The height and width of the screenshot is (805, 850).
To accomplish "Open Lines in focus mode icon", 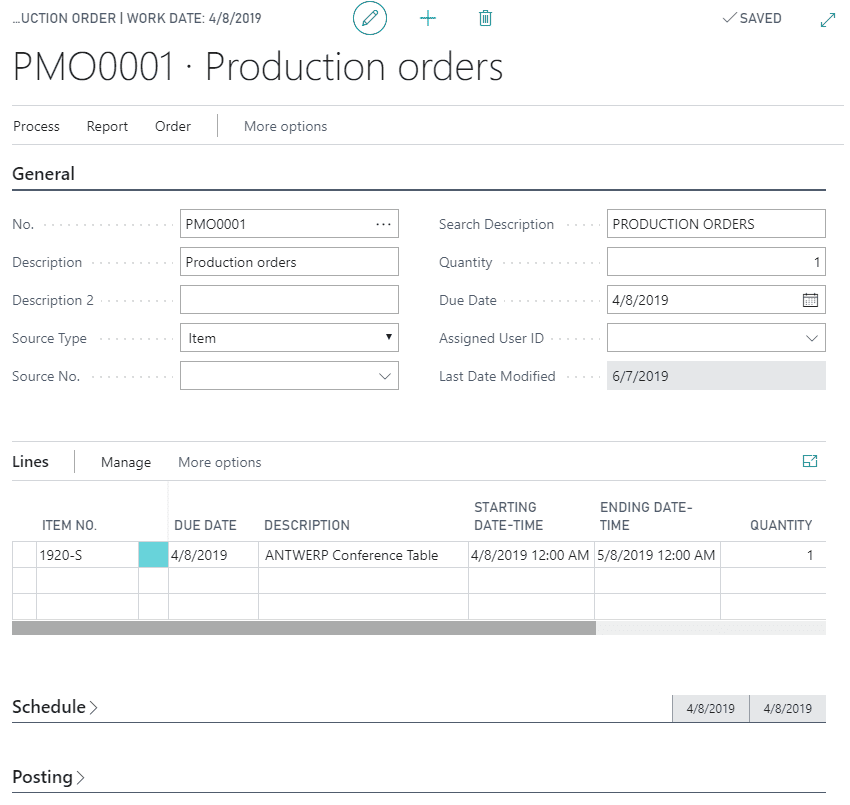I will (x=811, y=461).
